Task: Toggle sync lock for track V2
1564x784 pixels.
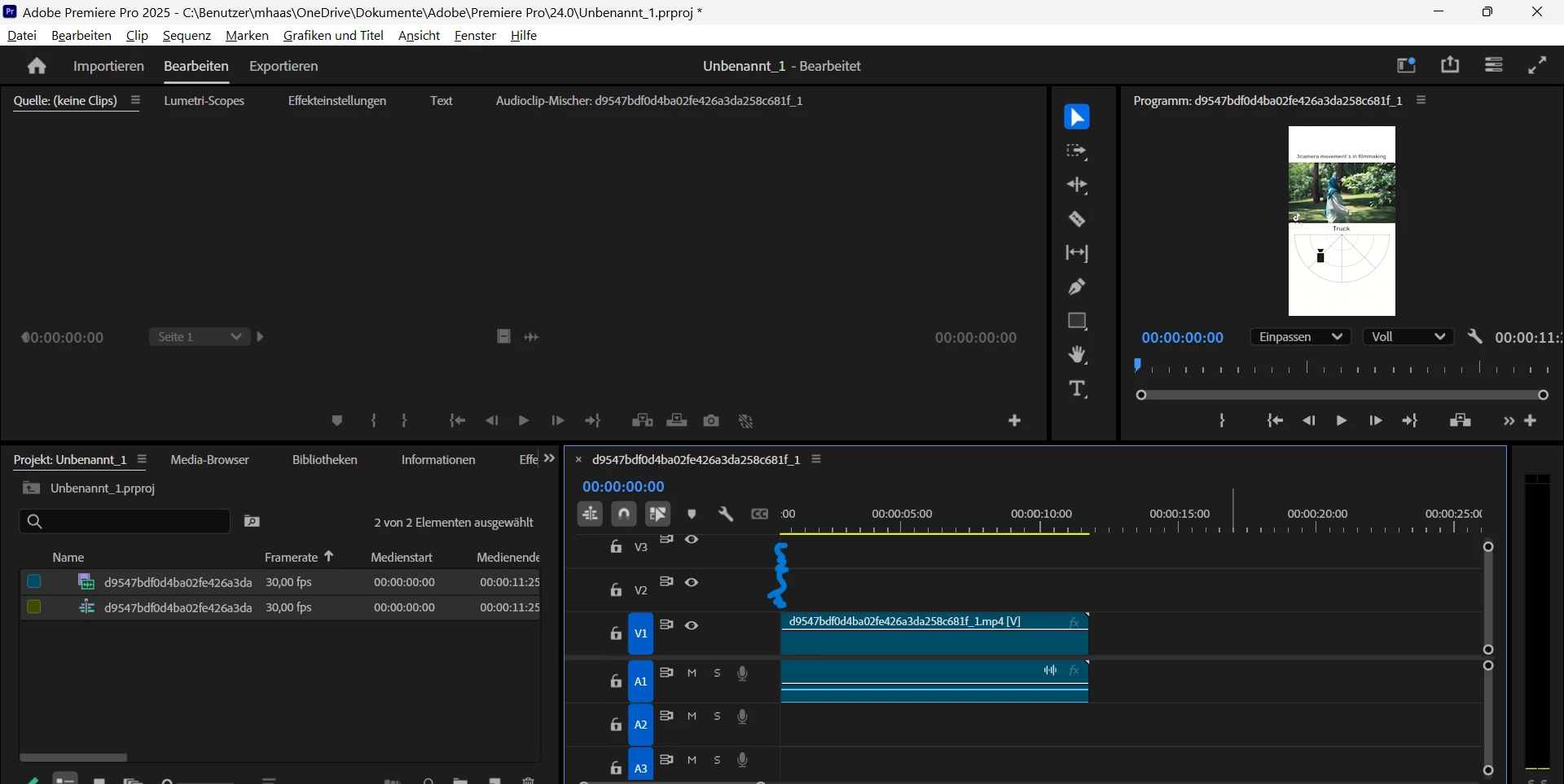Action: (666, 582)
